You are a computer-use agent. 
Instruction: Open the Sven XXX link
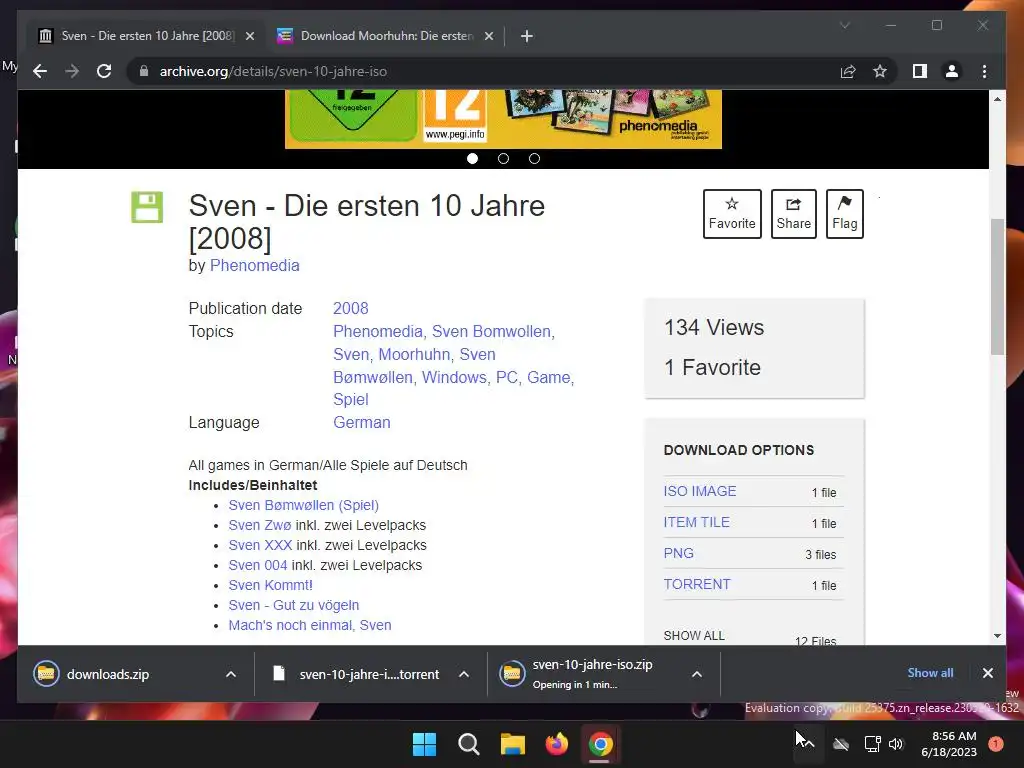260,545
